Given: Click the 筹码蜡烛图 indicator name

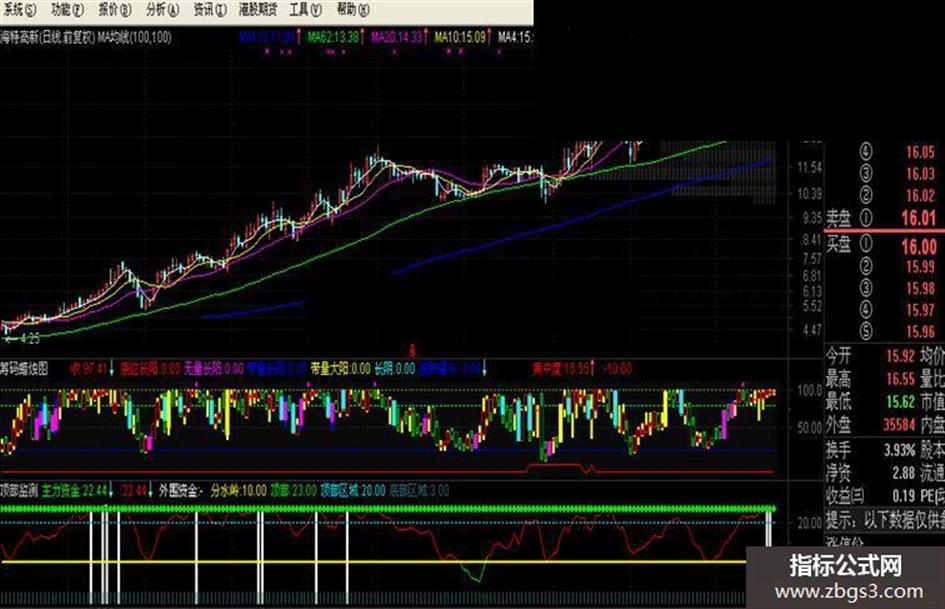Looking at the screenshot, I should pos(24,368).
